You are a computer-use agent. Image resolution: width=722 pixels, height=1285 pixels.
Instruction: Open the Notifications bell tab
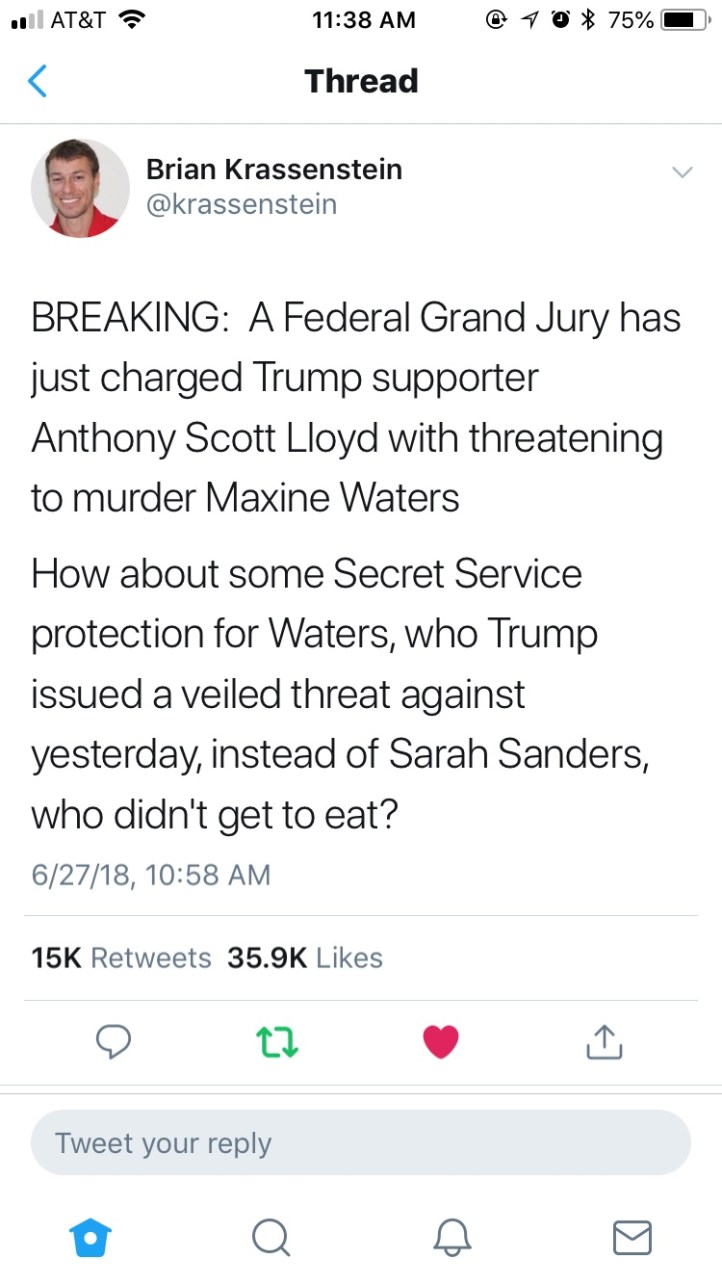(451, 1237)
